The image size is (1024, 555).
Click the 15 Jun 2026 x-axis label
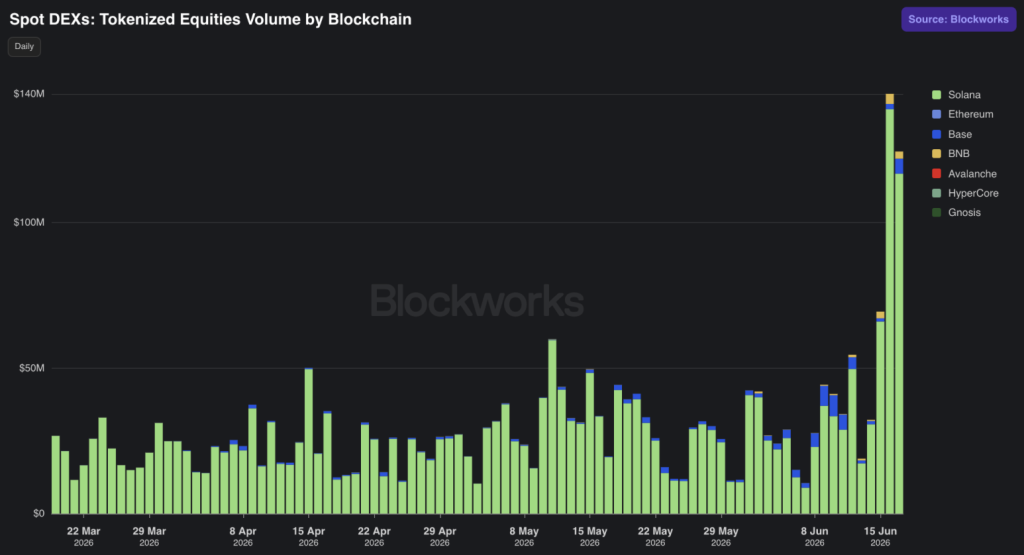(880, 536)
